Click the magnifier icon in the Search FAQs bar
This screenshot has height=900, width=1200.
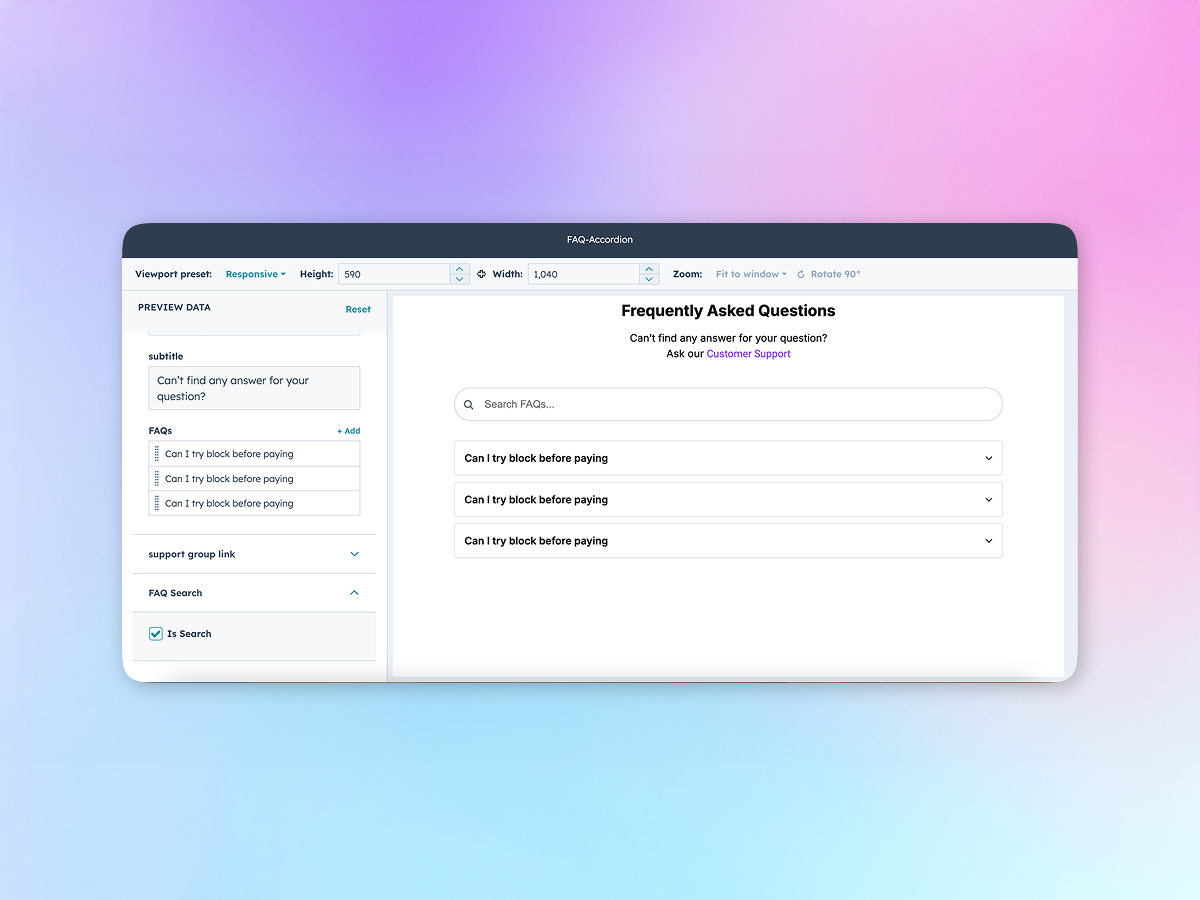tap(469, 404)
